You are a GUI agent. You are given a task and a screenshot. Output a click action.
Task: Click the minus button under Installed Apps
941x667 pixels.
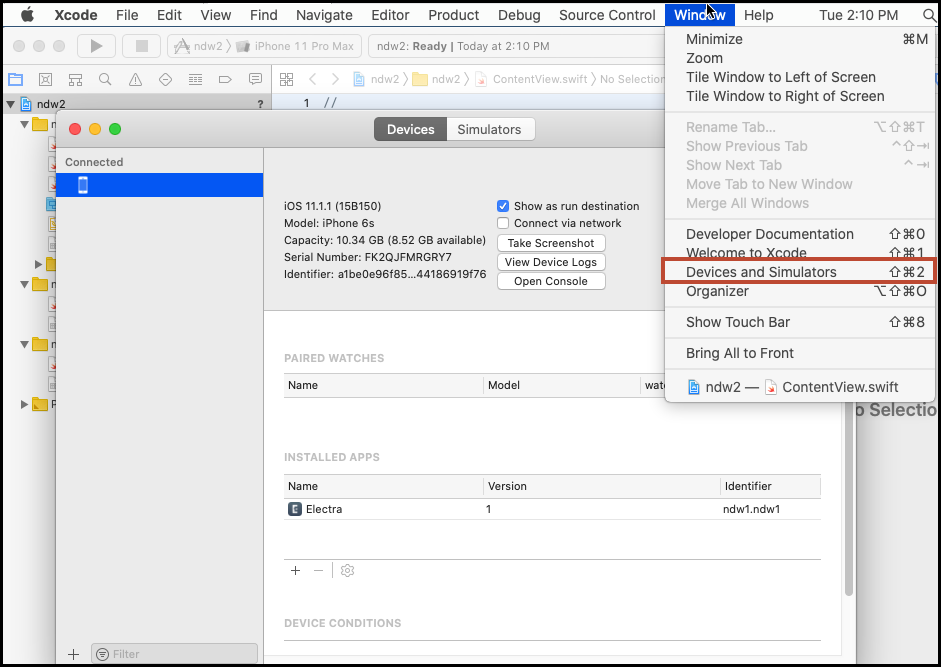click(319, 570)
